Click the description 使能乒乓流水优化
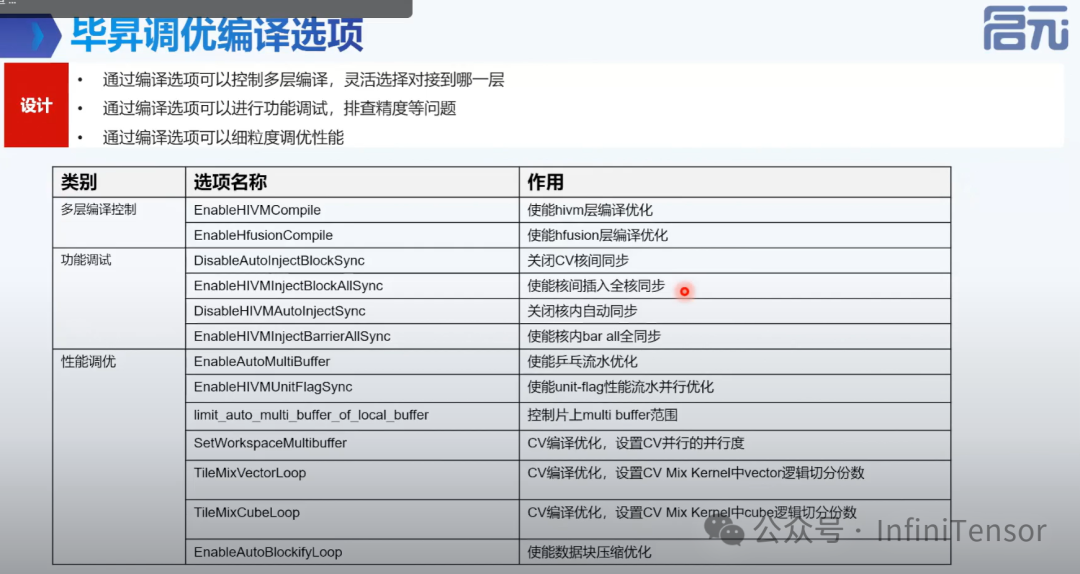Viewport: 1080px width, 574px height. tap(582, 362)
